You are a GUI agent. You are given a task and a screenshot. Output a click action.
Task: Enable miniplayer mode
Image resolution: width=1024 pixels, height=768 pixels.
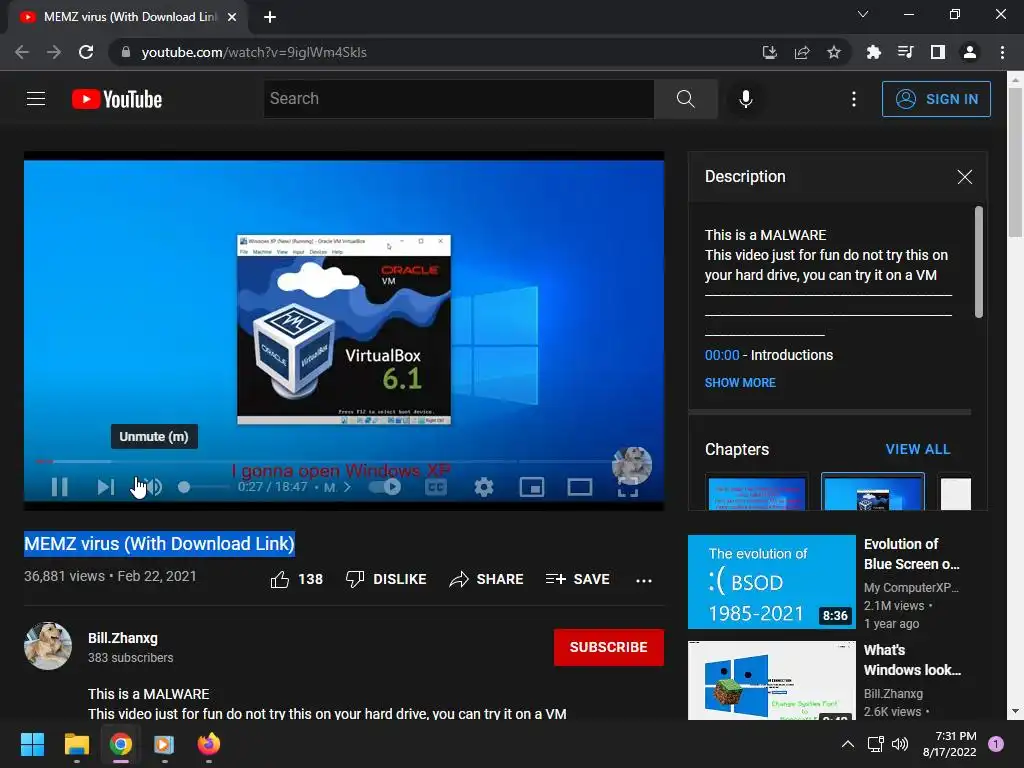coord(532,487)
